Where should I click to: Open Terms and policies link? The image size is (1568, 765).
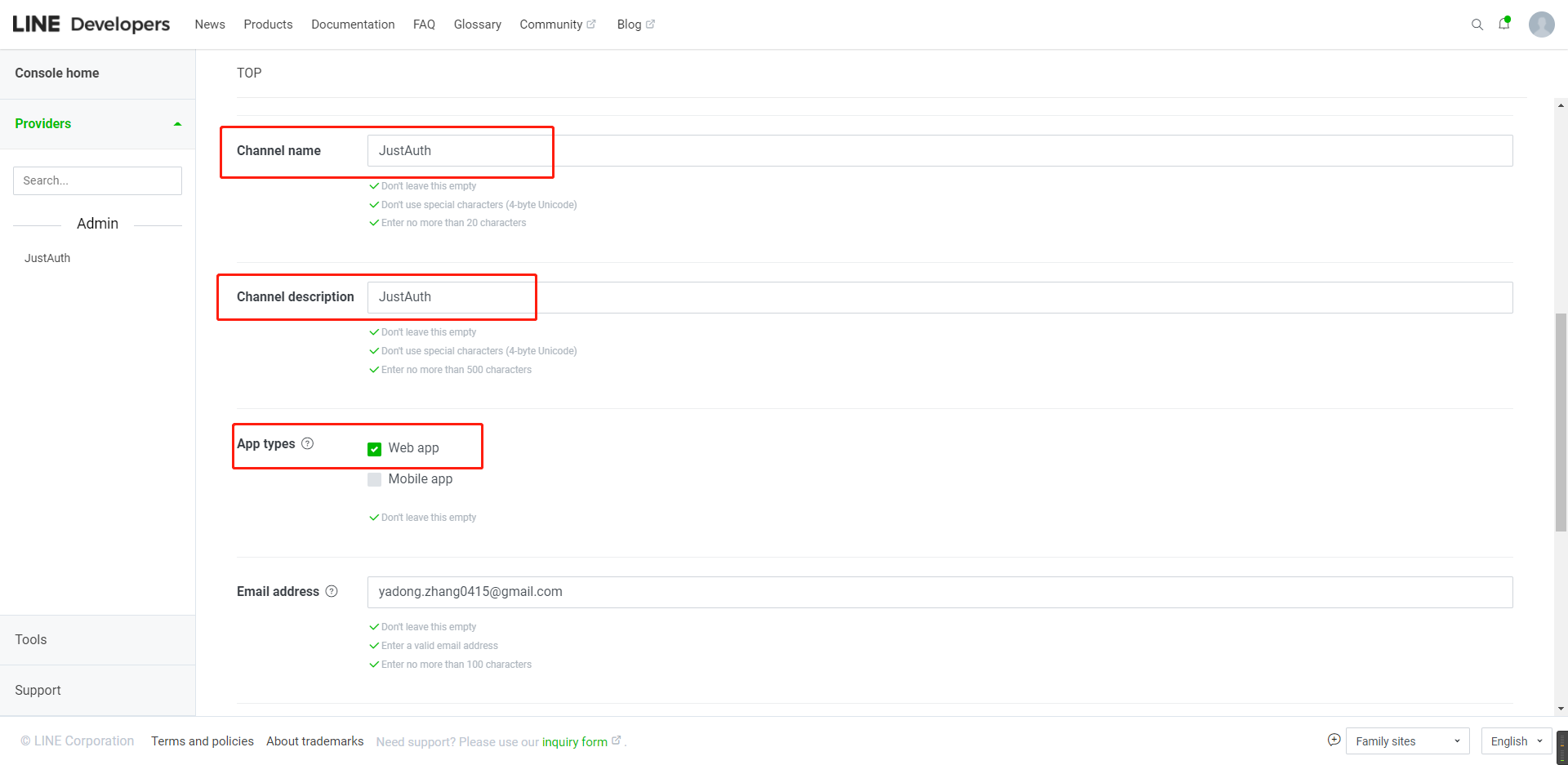coord(203,741)
